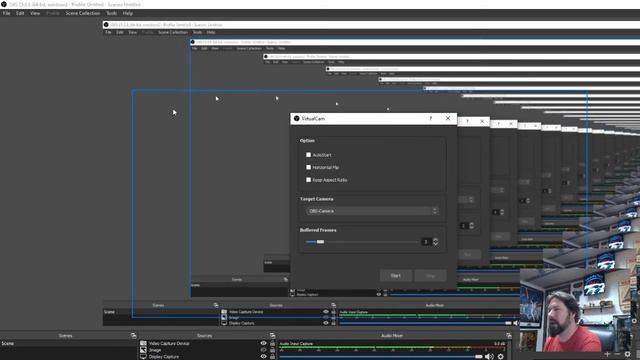Mute speaker icon in largest nested preview mixer
This screenshot has width=640, height=360.
coord(516,323)
